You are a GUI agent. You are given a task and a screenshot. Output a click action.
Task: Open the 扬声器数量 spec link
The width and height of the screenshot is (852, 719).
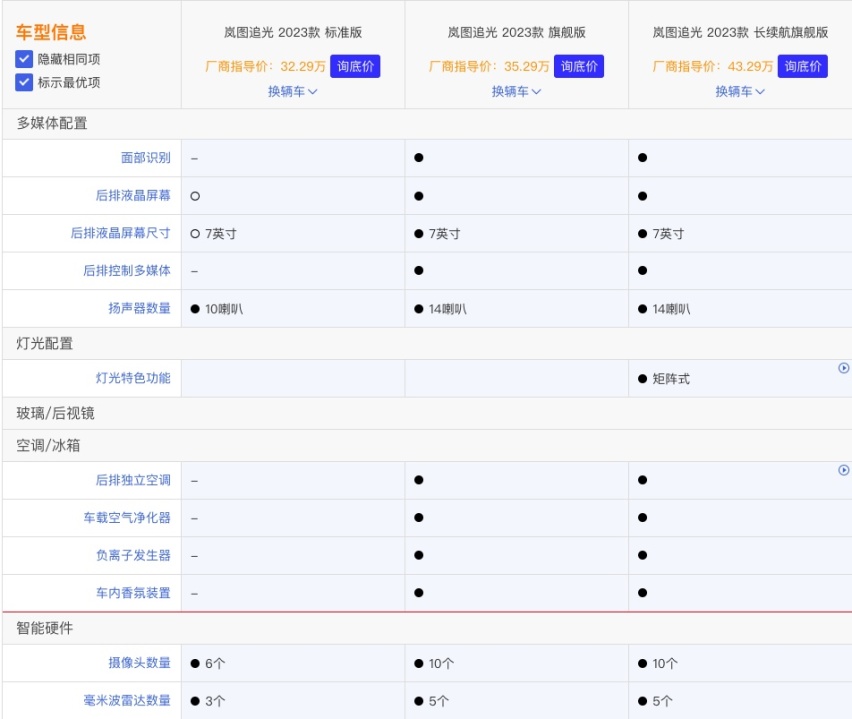140,308
